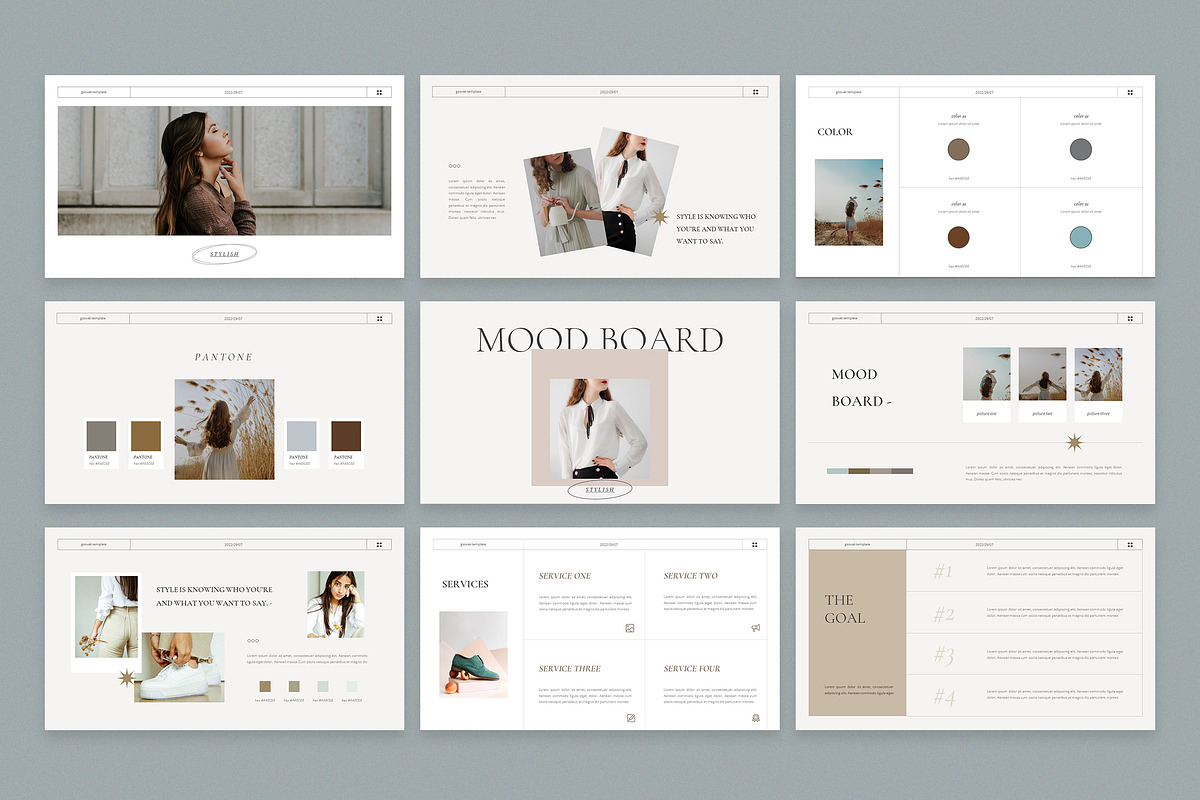1200x800 pixels.
Task: Click the gold star on the divider line under picture three
Action: tap(1075, 443)
